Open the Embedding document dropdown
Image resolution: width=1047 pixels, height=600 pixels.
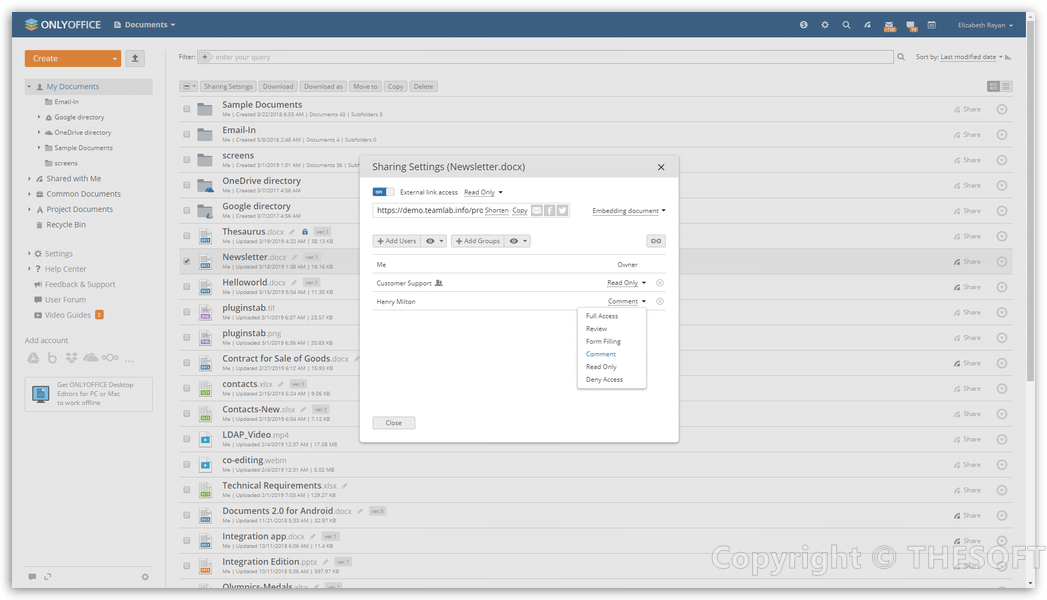click(625, 210)
